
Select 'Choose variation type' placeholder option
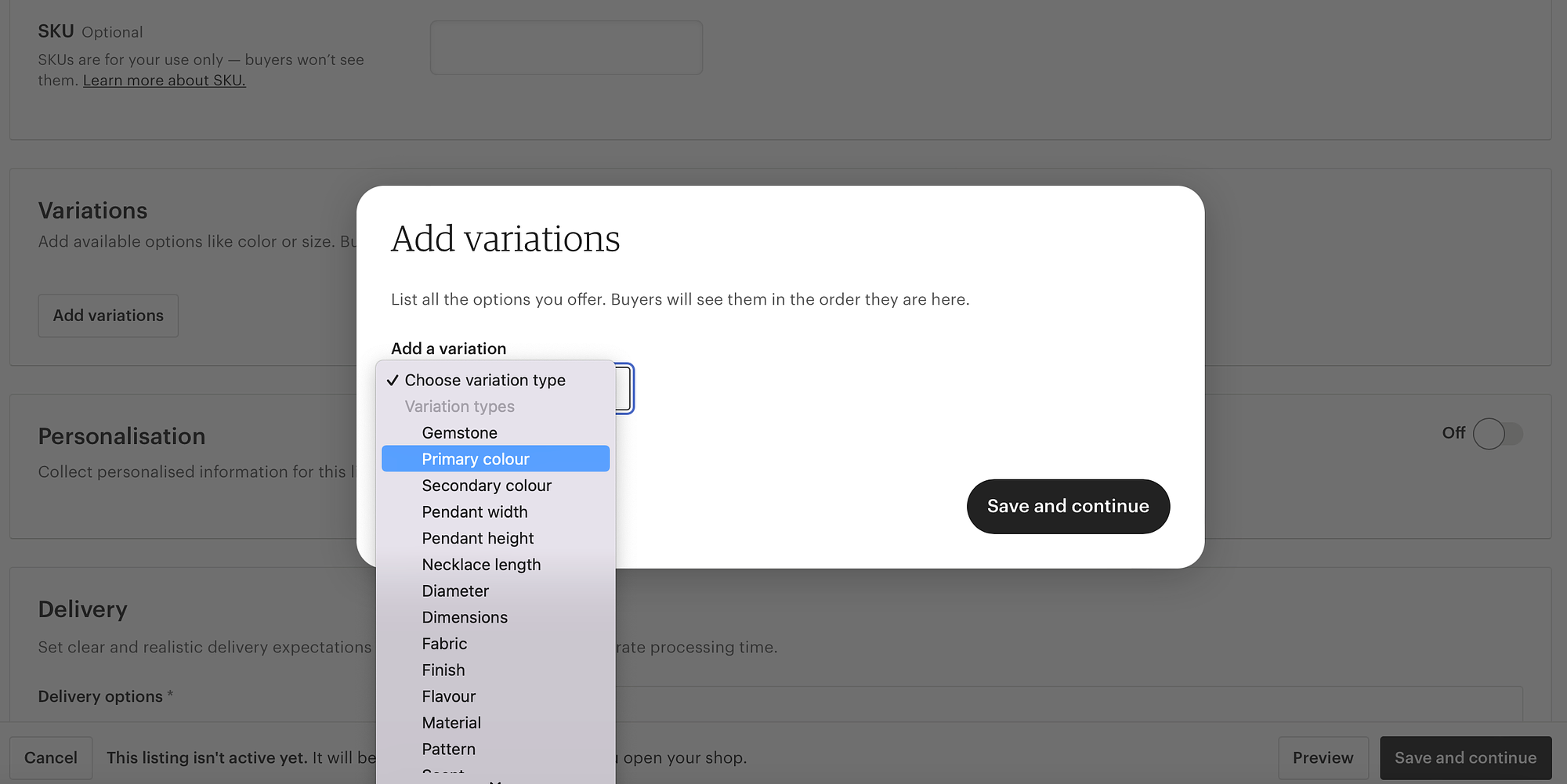tap(495, 380)
